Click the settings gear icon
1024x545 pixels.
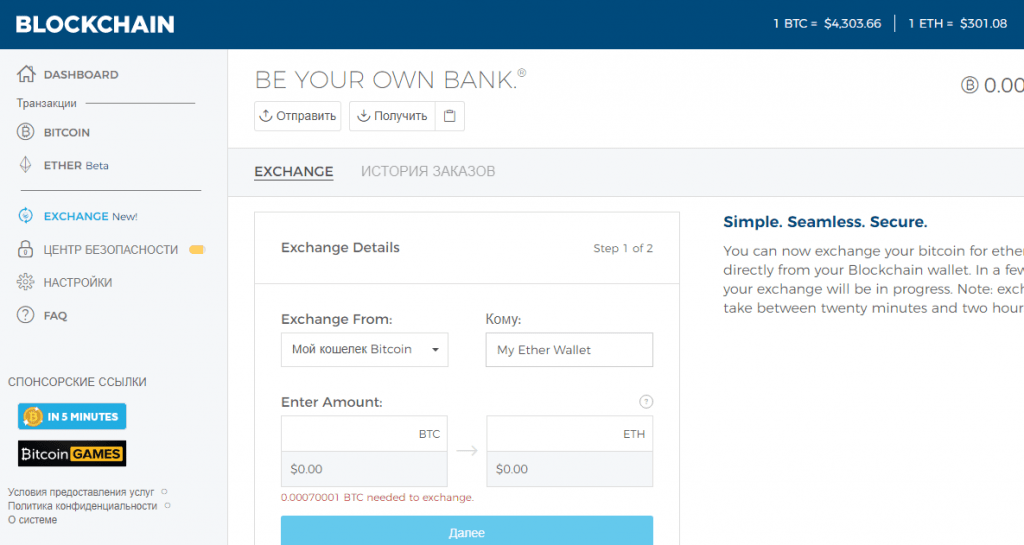(x=26, y=282)
